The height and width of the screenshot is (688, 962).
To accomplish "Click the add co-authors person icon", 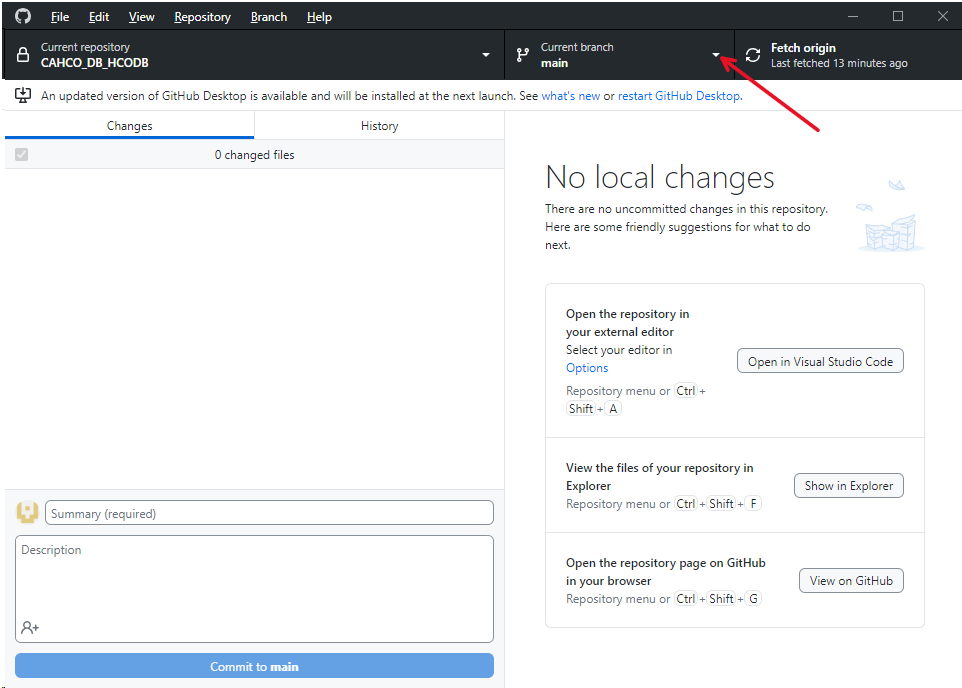I will tap(29, 627).
